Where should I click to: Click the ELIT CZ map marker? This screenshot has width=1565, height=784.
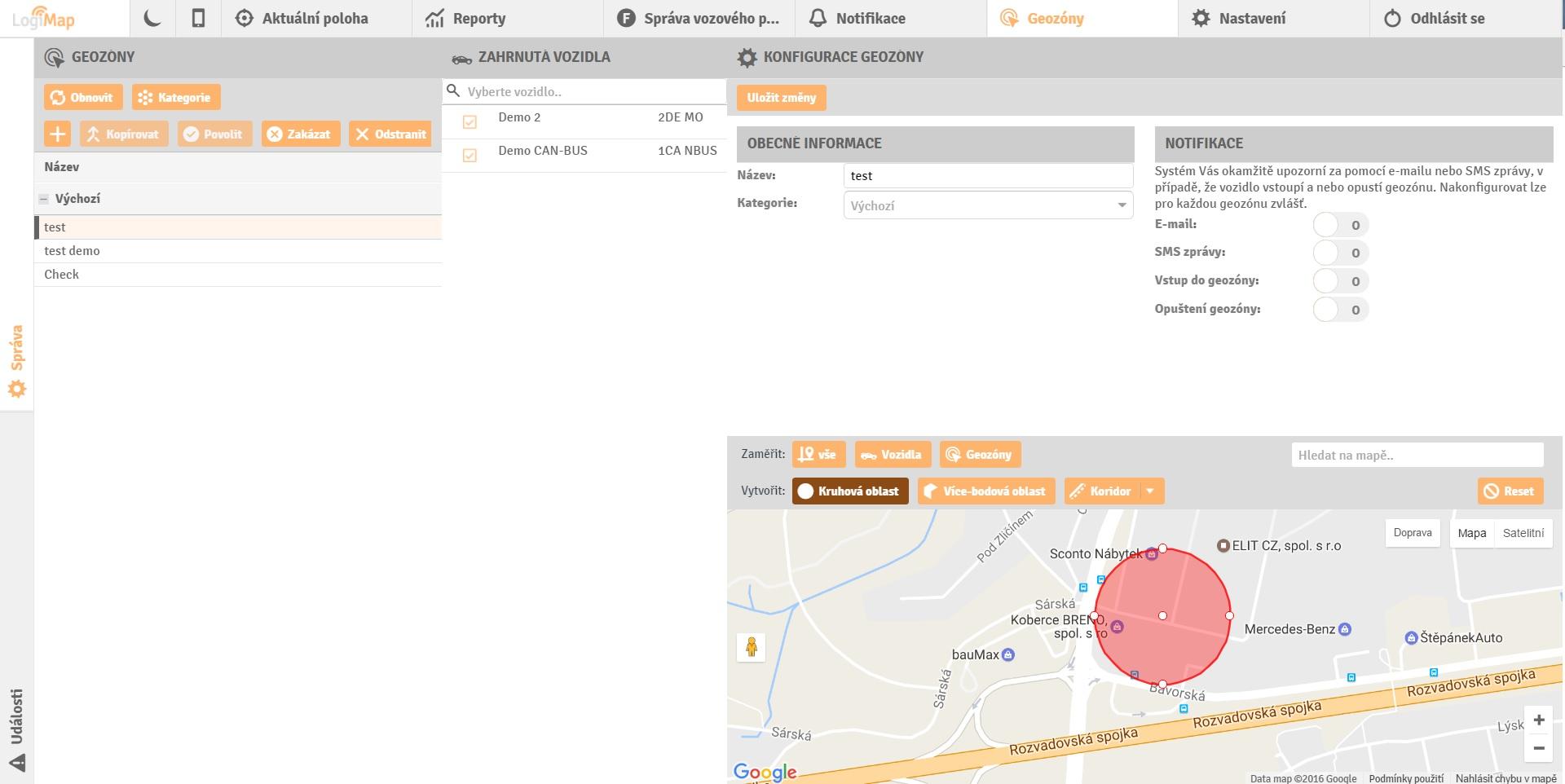click(x=1223, y=545)
